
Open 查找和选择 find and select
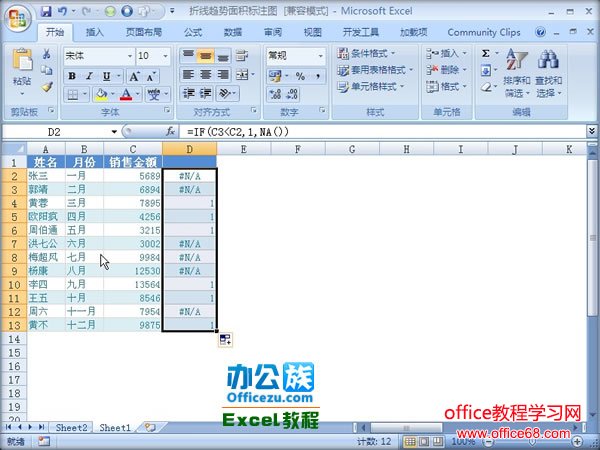(x=548, y=73)
